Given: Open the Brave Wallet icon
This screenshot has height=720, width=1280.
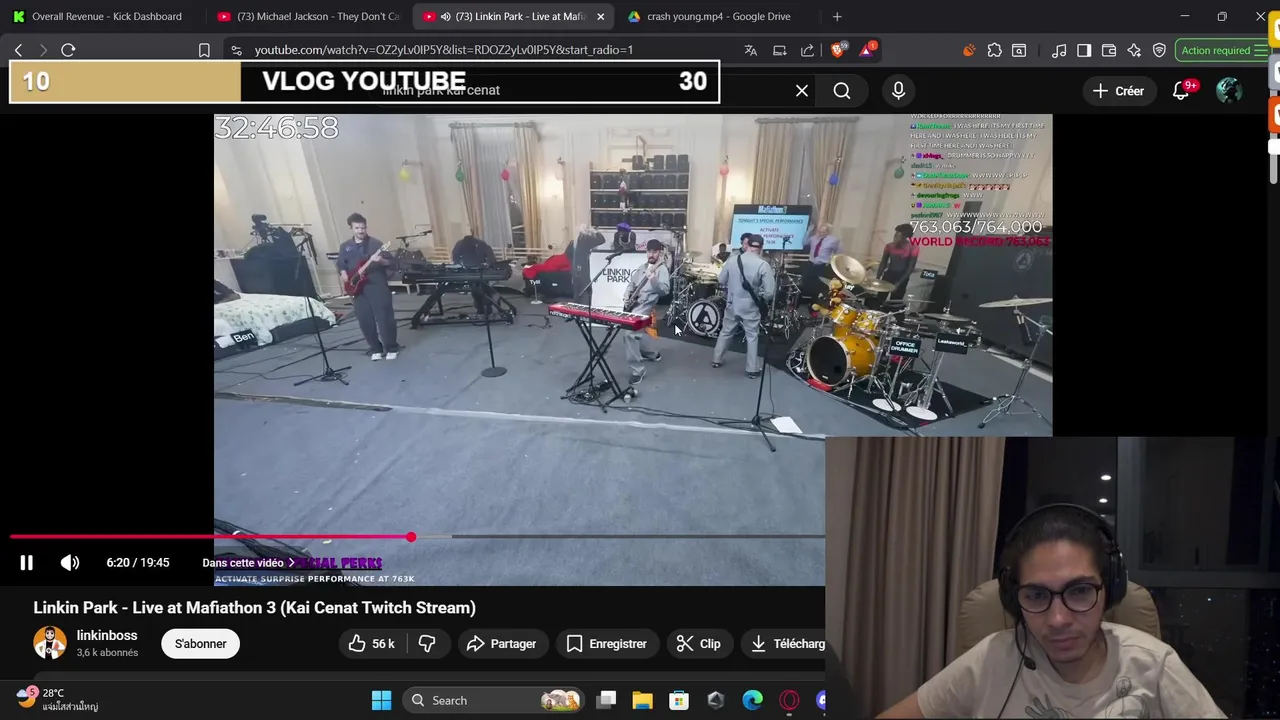Looking at the screenshot, I should coord(1109,50).
